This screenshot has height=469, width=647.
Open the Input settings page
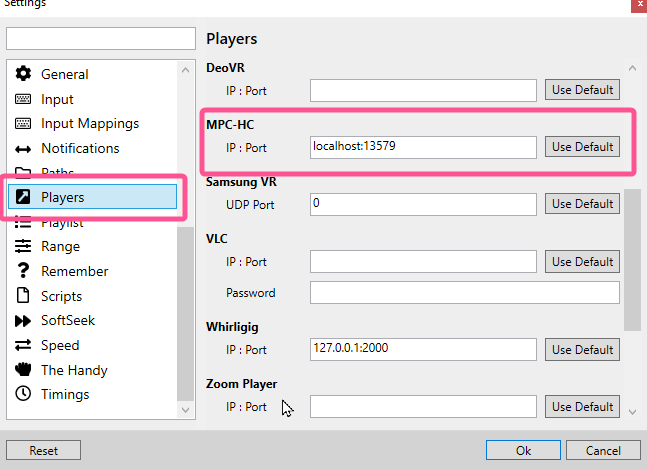92,99
